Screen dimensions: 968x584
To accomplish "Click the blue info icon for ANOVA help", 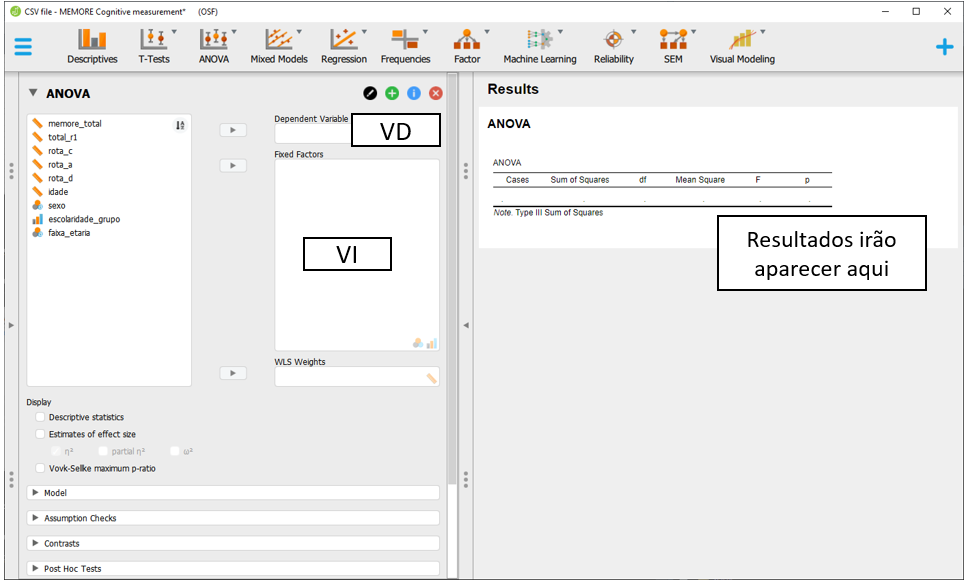I will point(414,93).
